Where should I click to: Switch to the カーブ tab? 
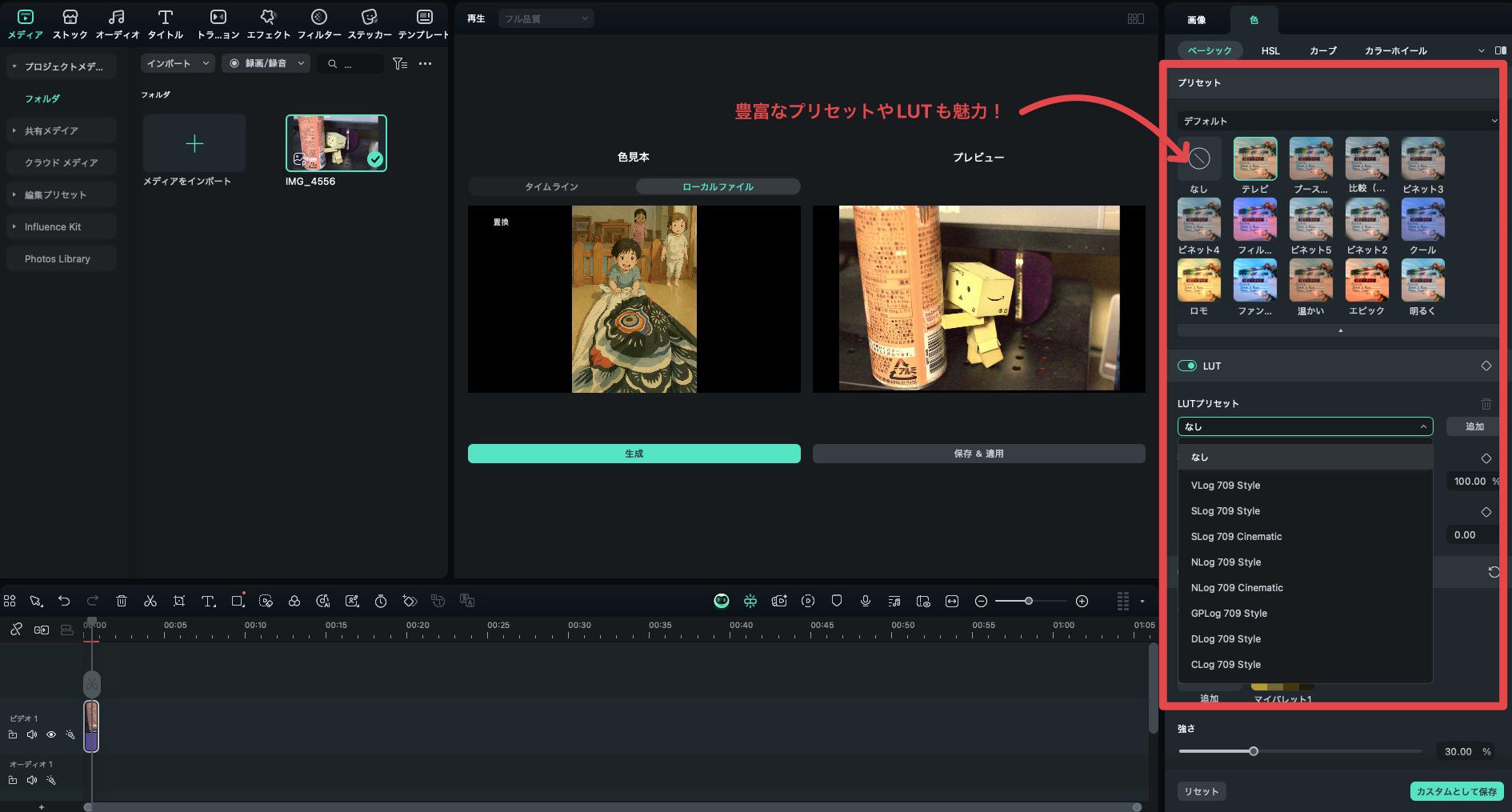point(1322,50)
